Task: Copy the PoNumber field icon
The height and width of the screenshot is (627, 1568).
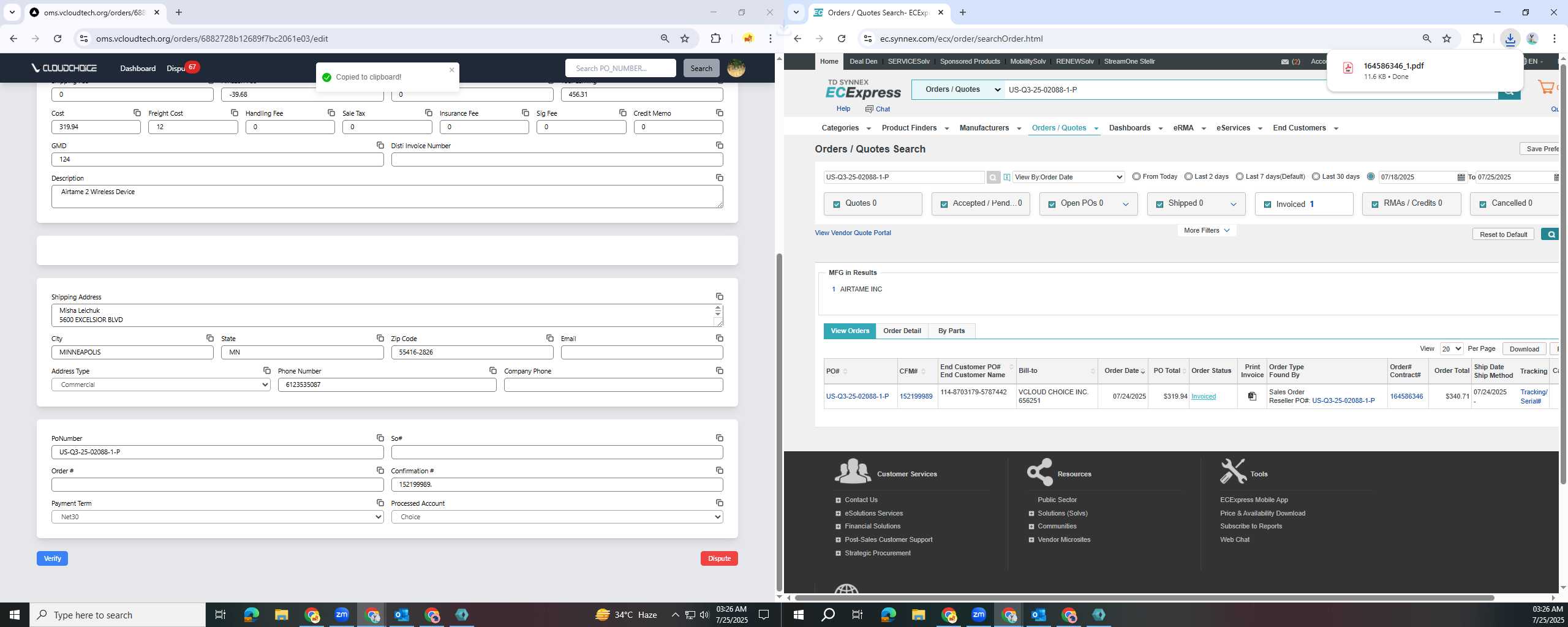Action: tap(380, 438)
